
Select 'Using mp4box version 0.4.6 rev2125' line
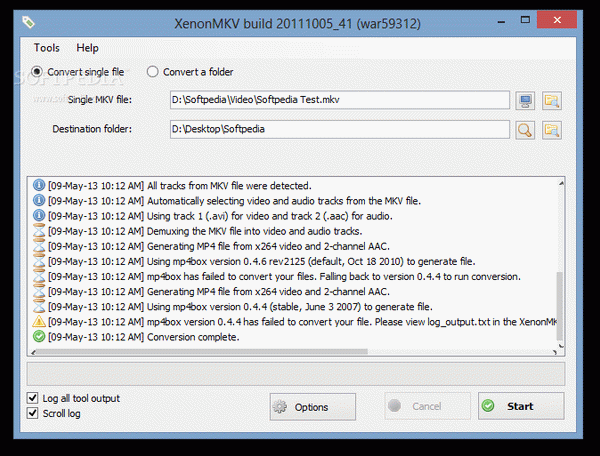tap(261, 261)
